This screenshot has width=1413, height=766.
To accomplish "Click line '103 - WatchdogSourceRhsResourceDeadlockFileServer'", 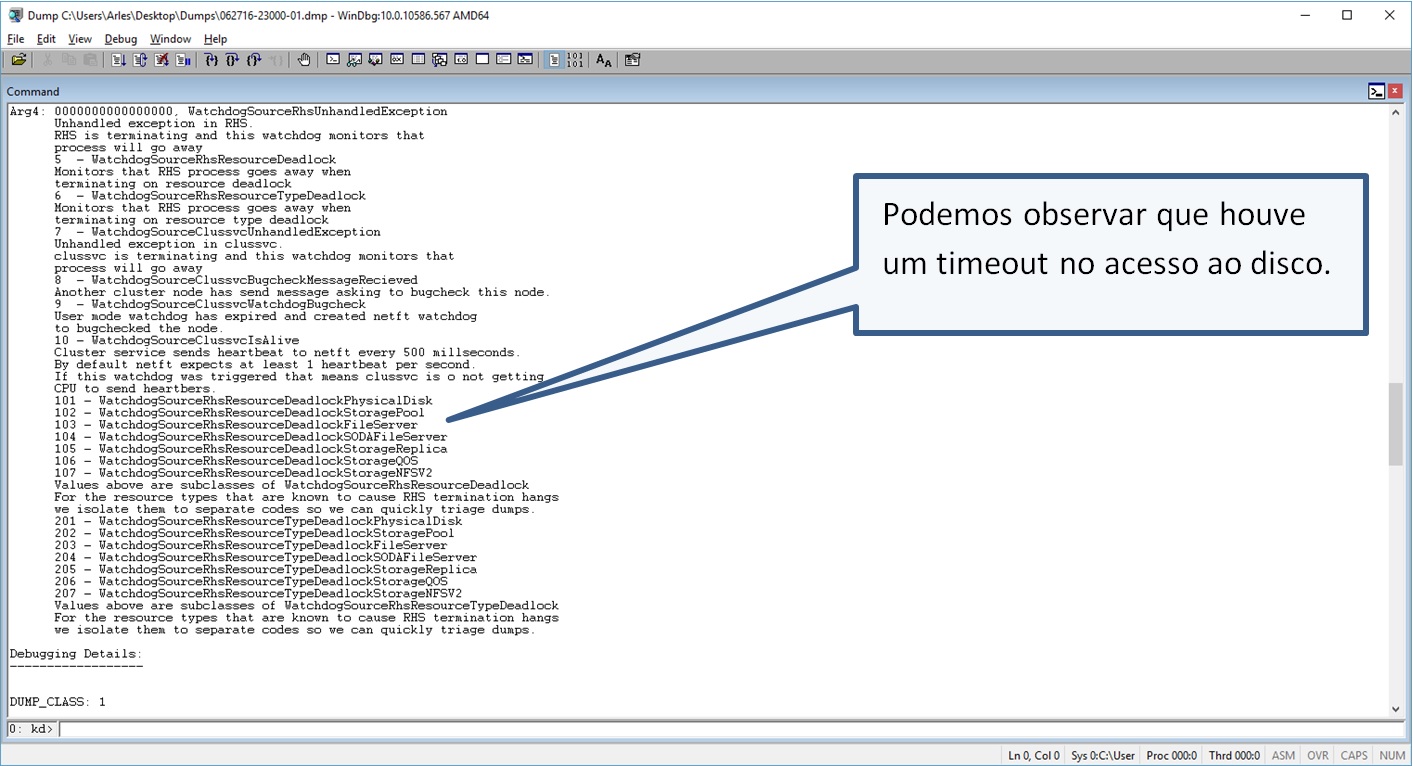I will 235,425.
